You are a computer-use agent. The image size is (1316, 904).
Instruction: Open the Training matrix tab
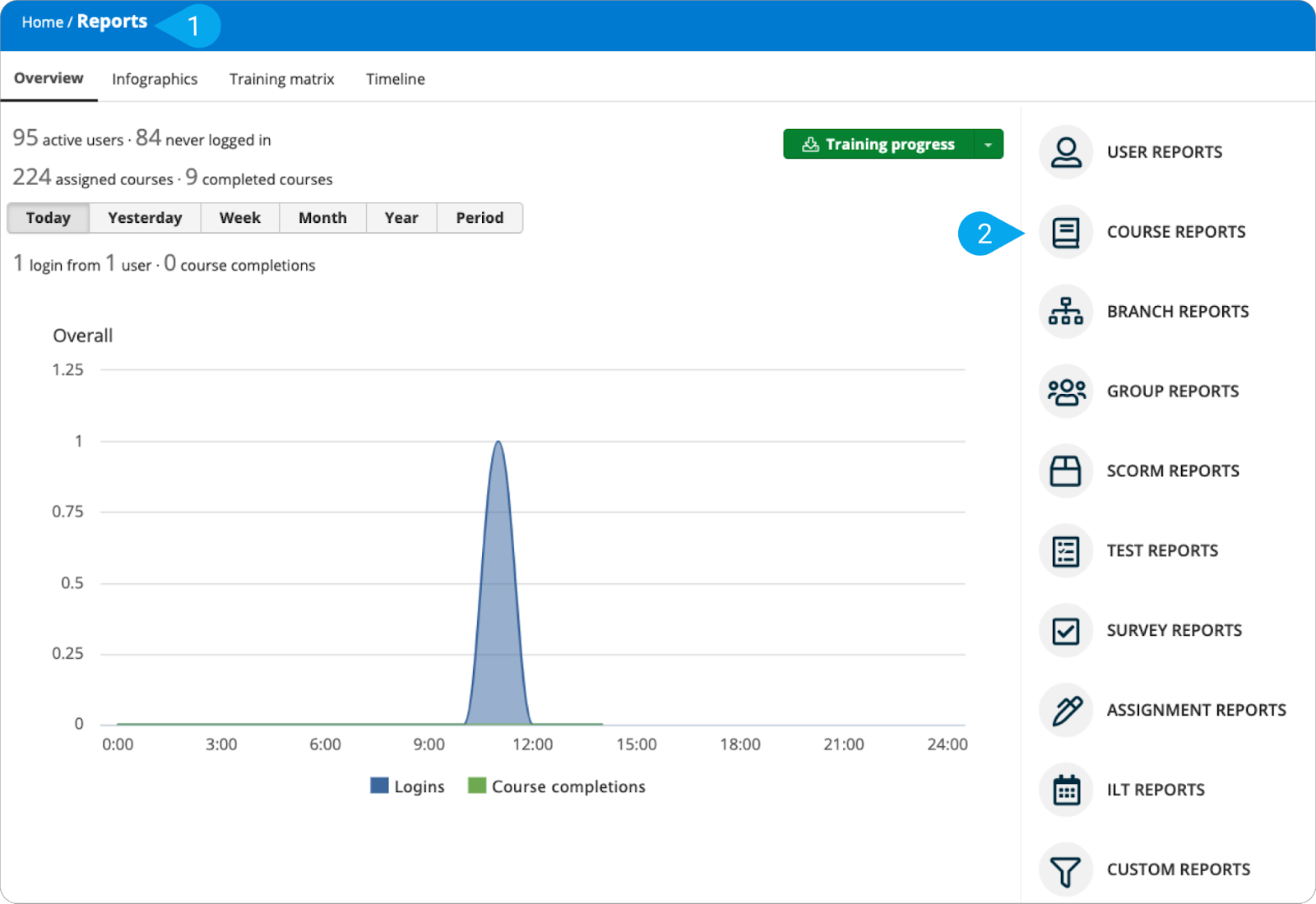tap(281, 79)
